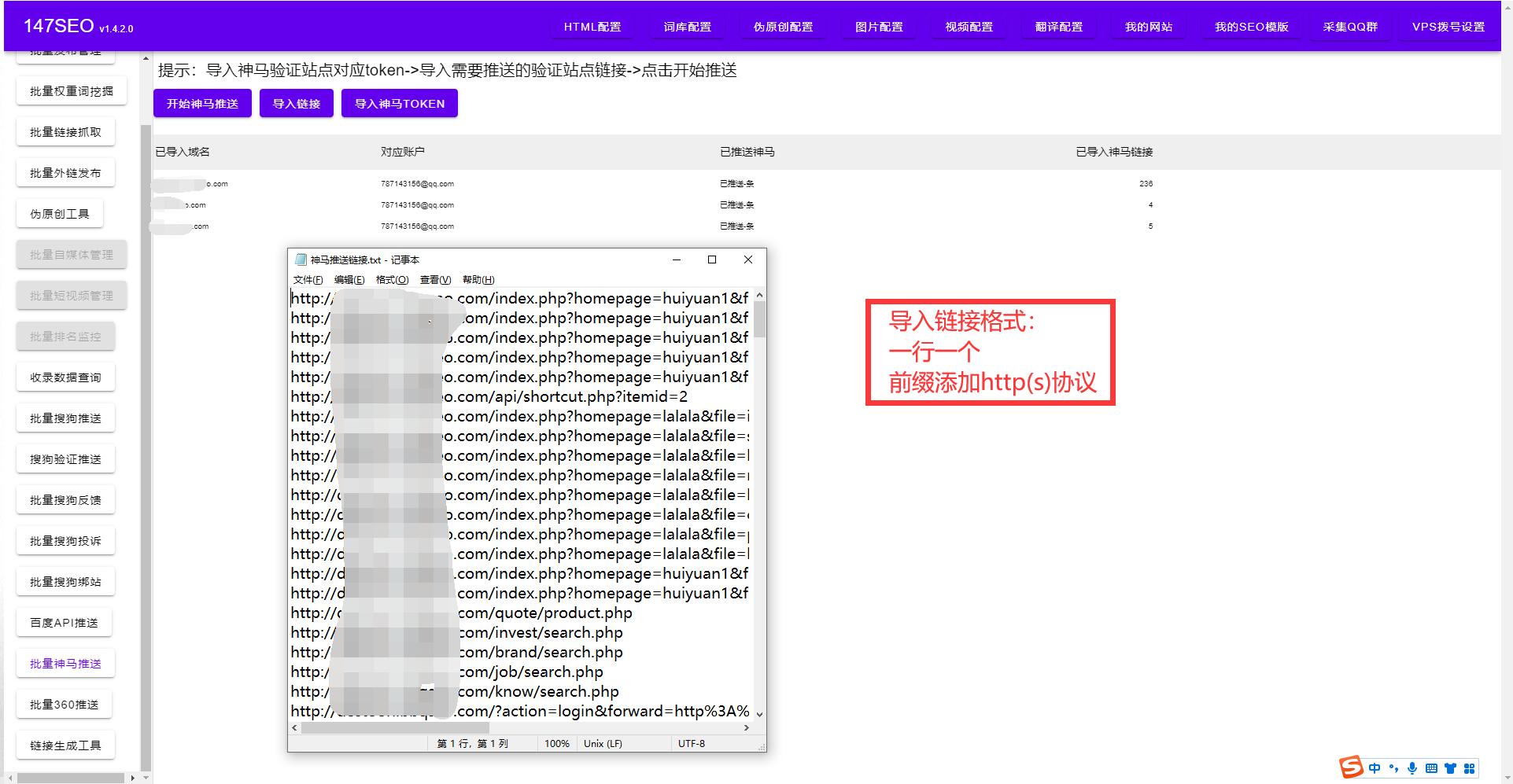1513x784 pixels.
Task: Select 批量搜狗推送 in sidebar
Action: (x=65, y=418)
